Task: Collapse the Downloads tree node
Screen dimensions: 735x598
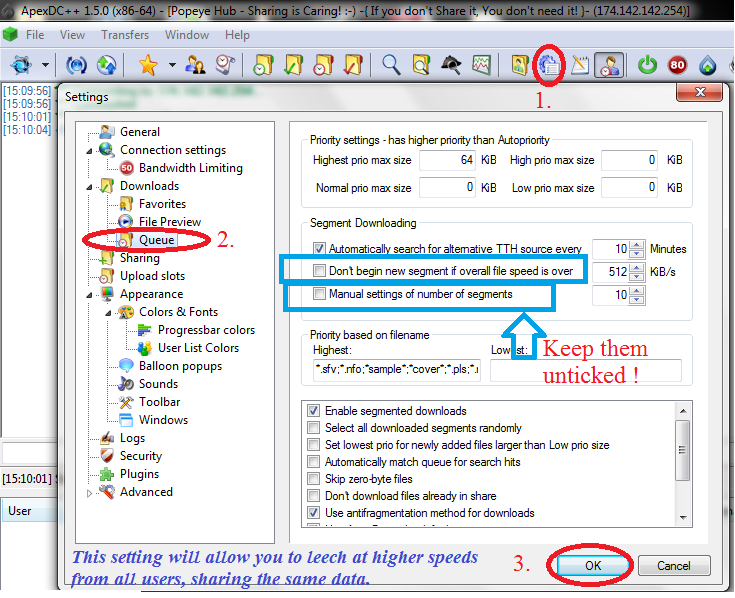Action: (x=89, y=187)
